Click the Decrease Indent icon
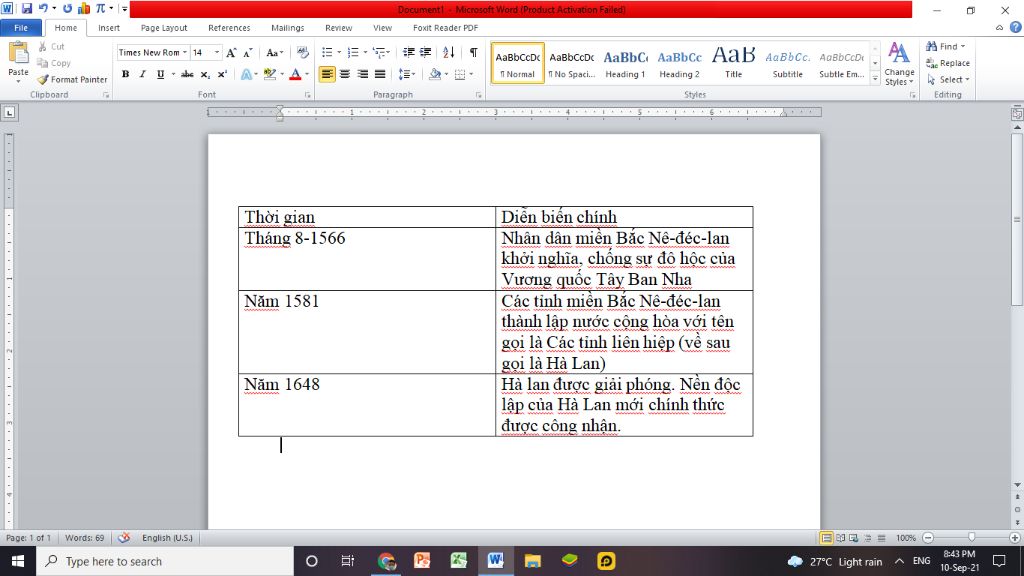 (x=408, y=52)
